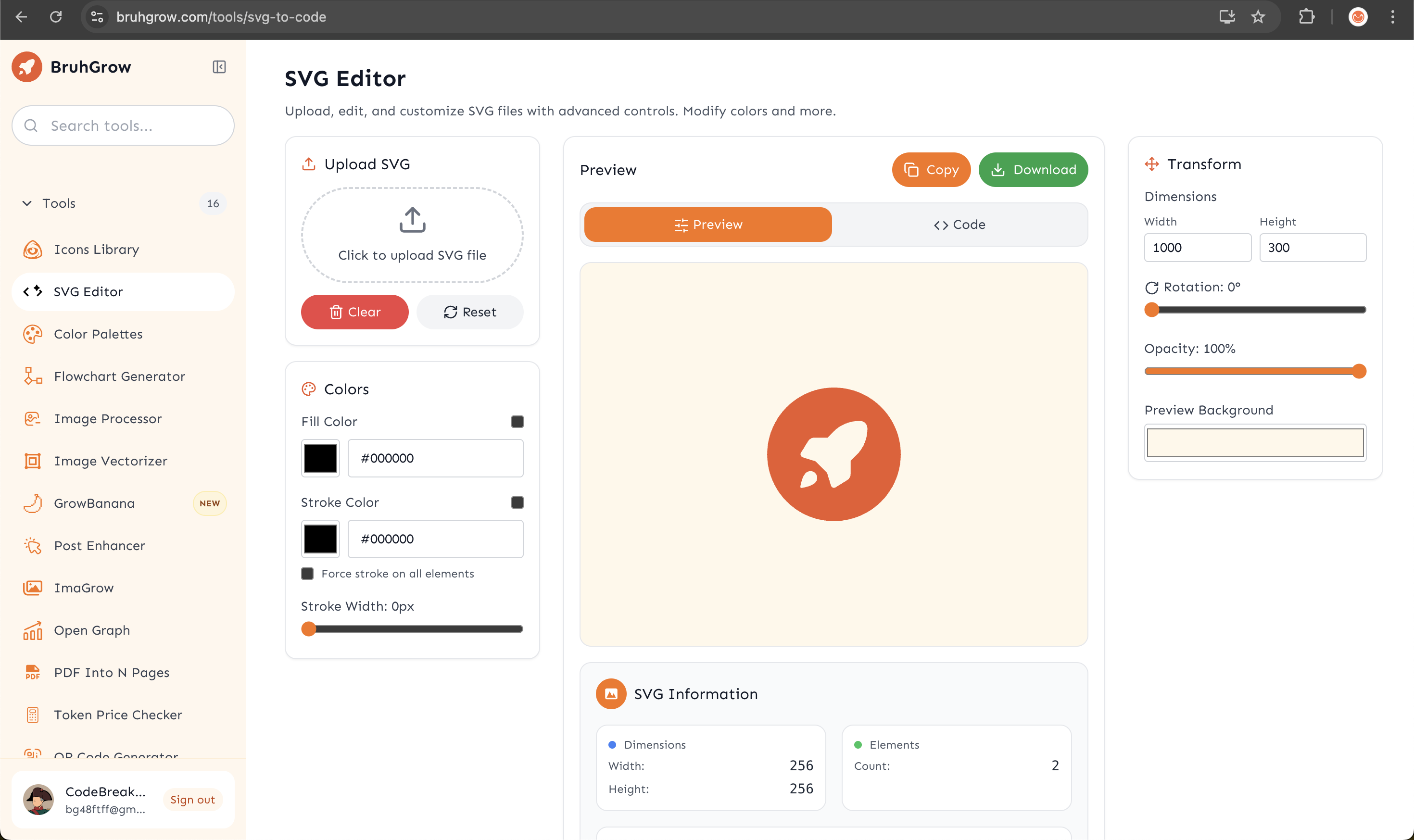1414x840 pixels.
Task: Click the NEW badge beside GrowBanana
Action: click(x=209, y=503)
